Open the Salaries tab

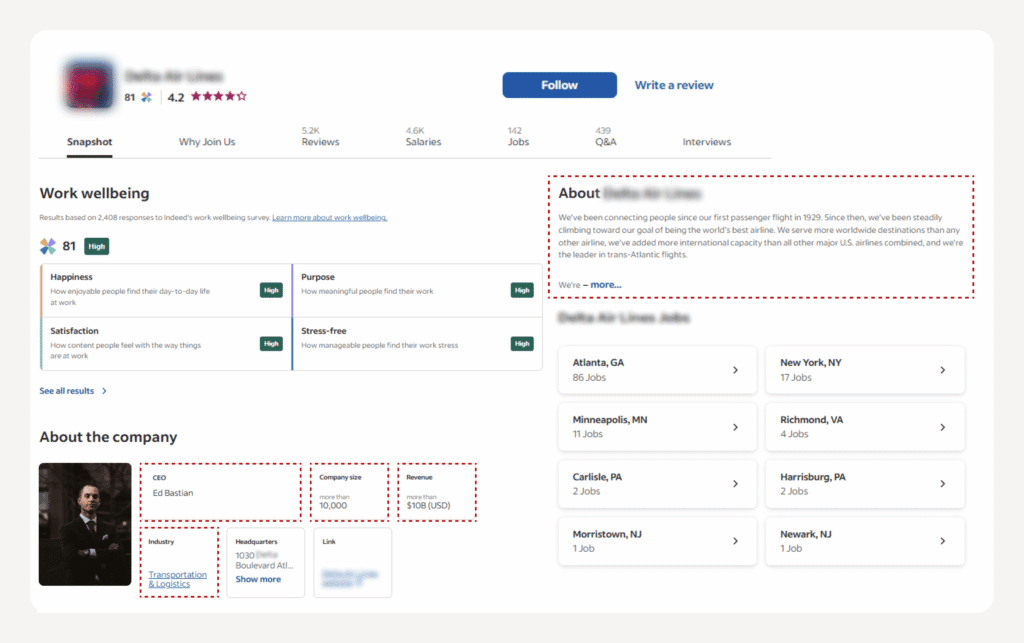[422, 141]
